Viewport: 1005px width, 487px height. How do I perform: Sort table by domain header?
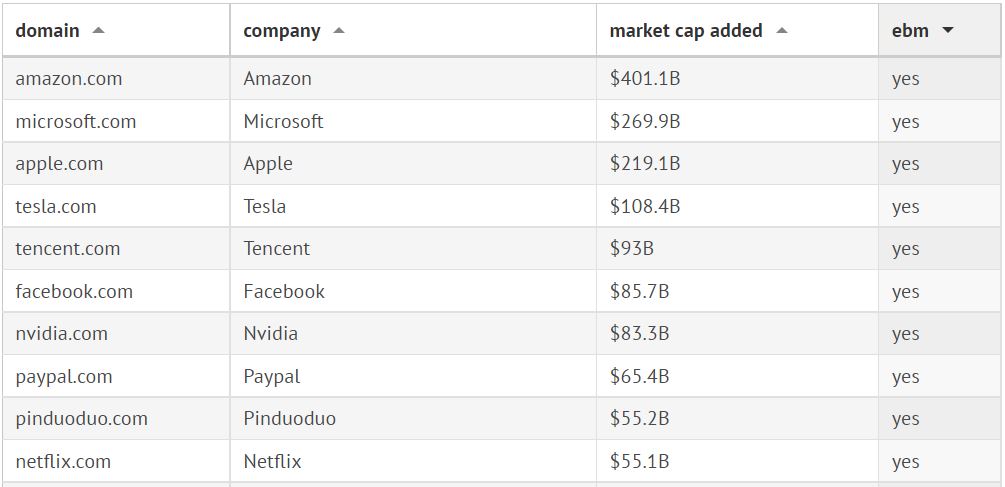48,31
